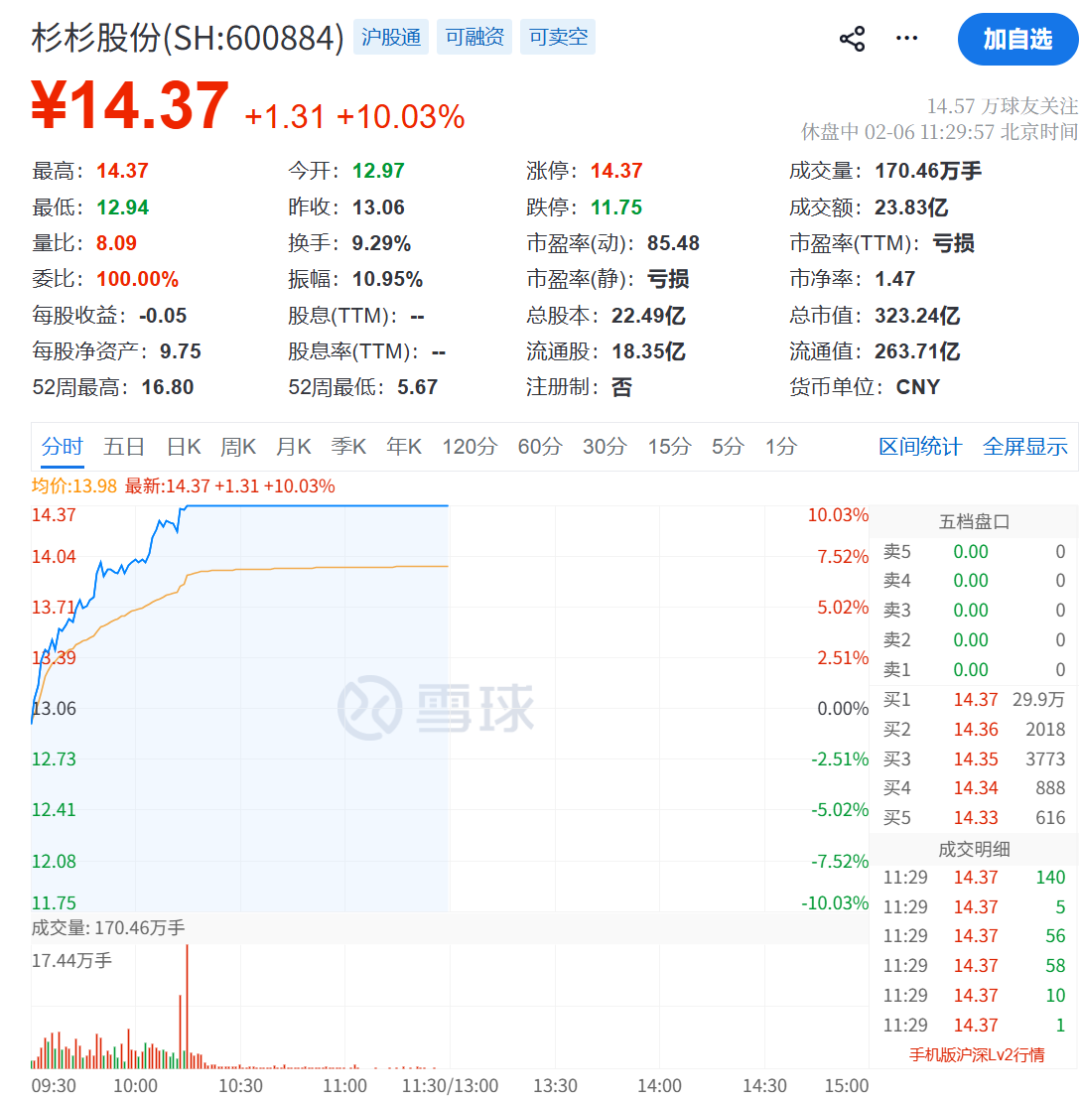
Task: Select the 60分 interval tab
Action: tap(540, 447)
